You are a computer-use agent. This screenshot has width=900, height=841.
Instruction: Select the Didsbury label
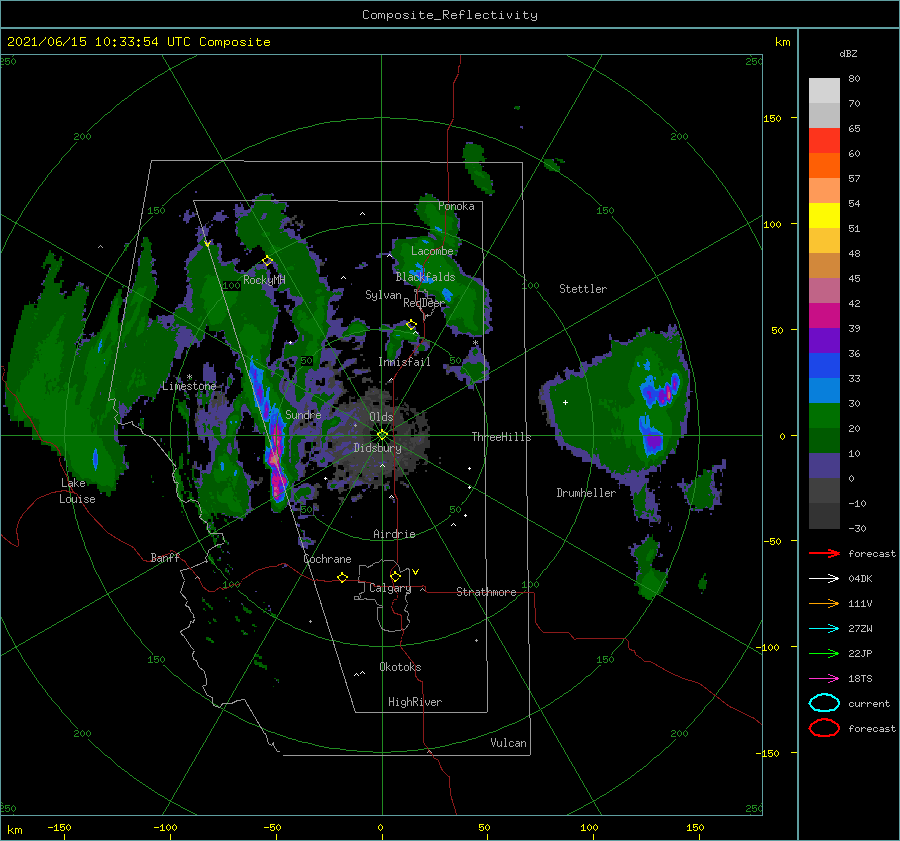point(377,448)
